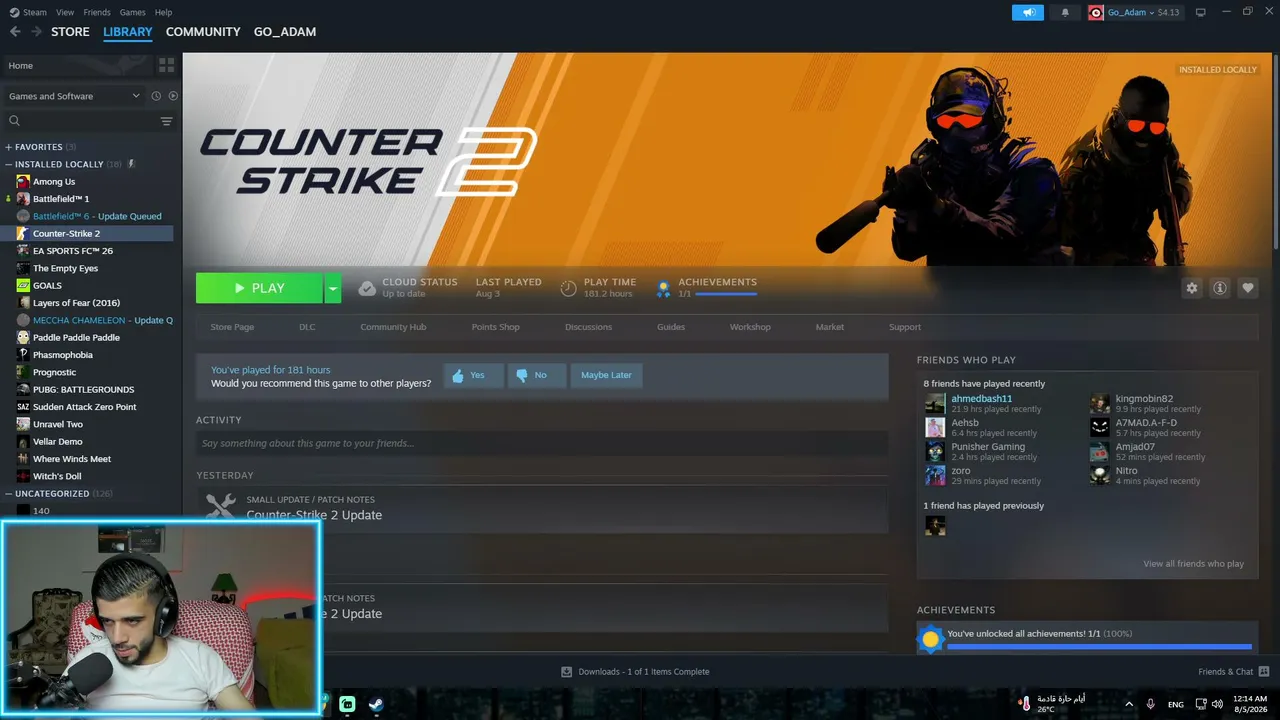Show hidden system tray icons

pyautogui.click(x=1129, y=704)
